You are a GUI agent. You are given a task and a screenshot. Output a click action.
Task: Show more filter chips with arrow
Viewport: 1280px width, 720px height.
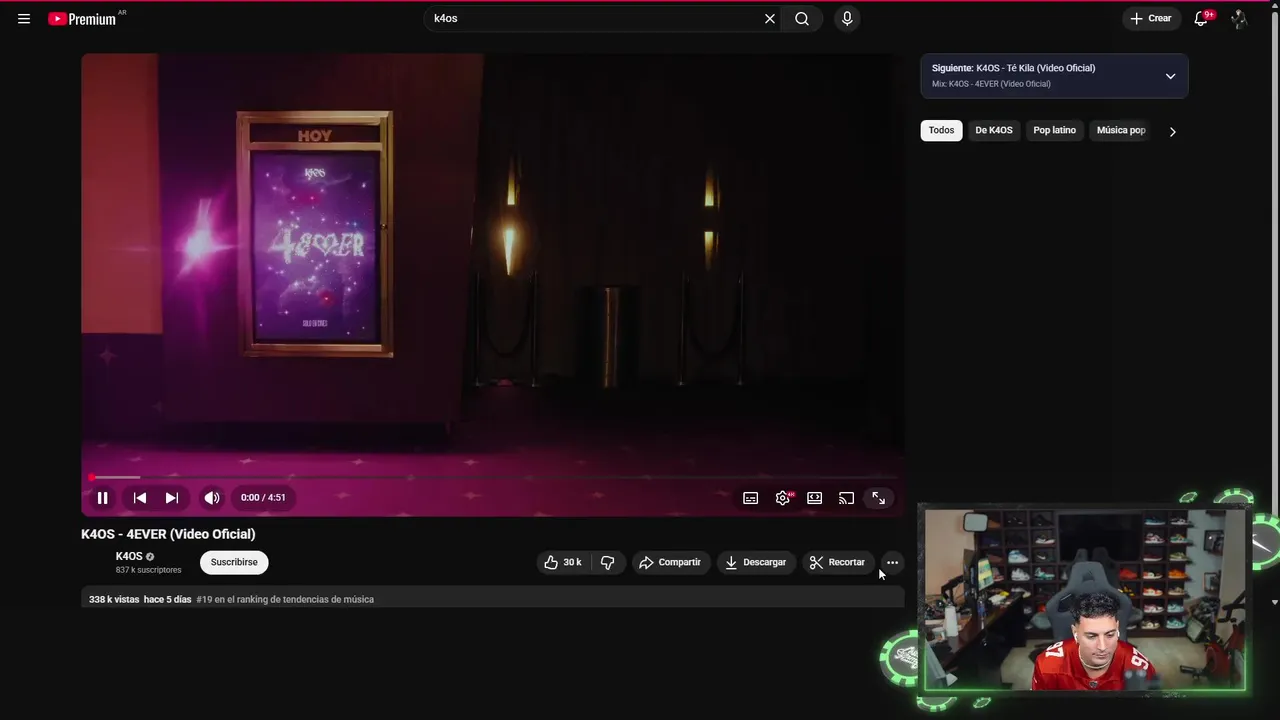tap(1172, 131)
